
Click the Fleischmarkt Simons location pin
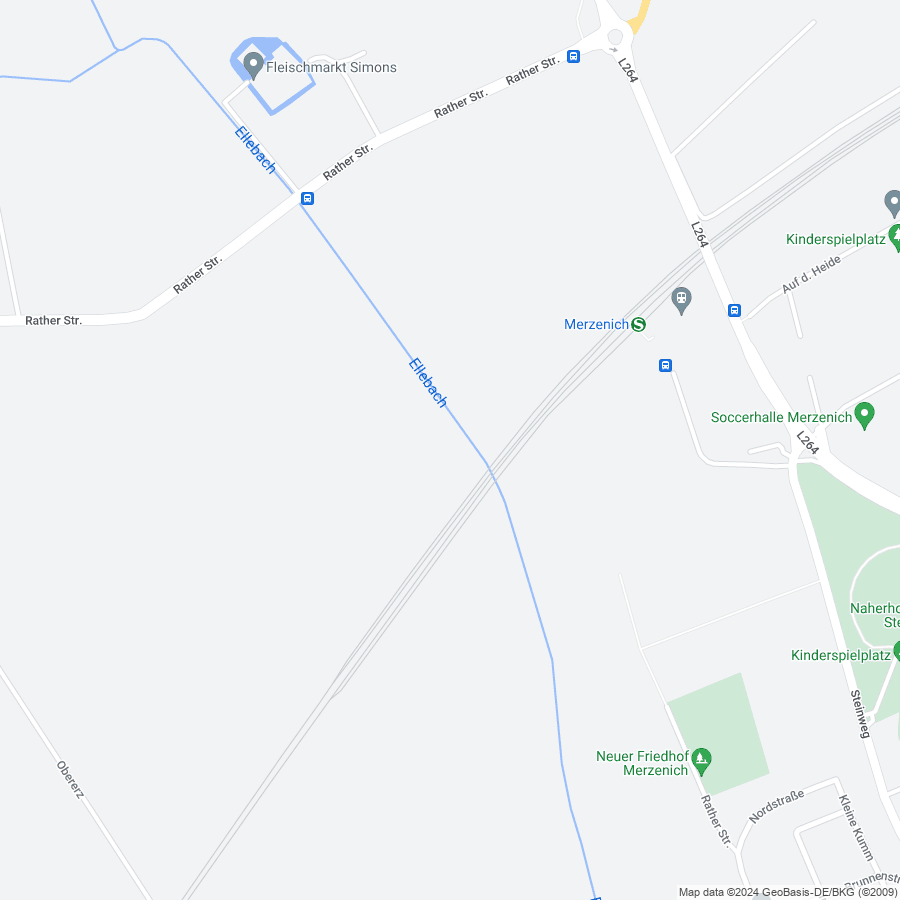click(253, 65)
